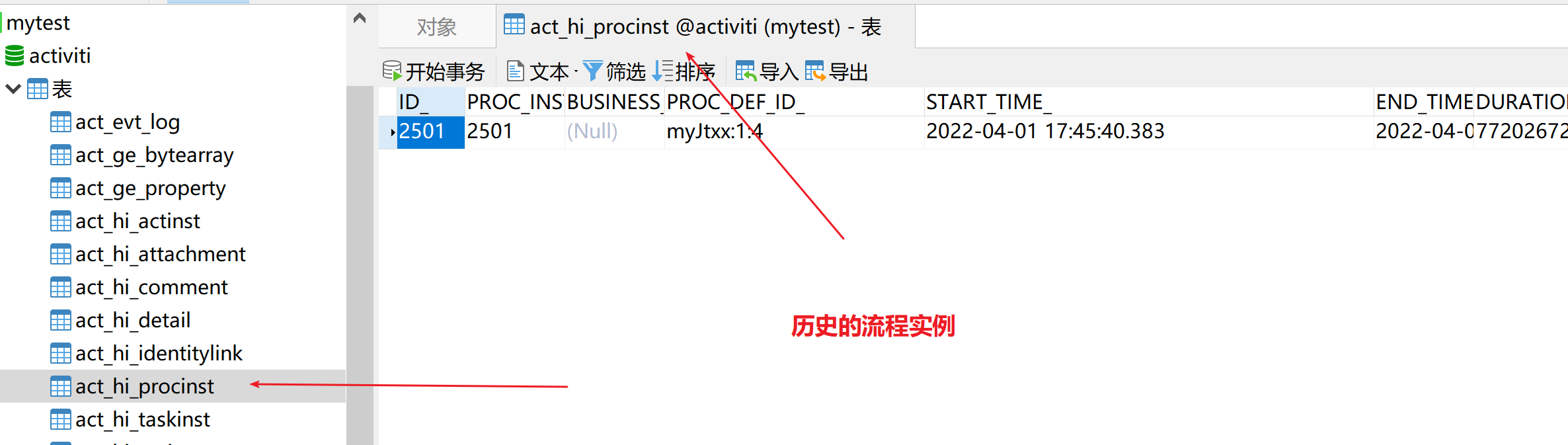Image resolution: width=1568 pixels, height=445 pixels.
Task: Click the scroll-up arrow above sidebar
Action: [360, 19]
